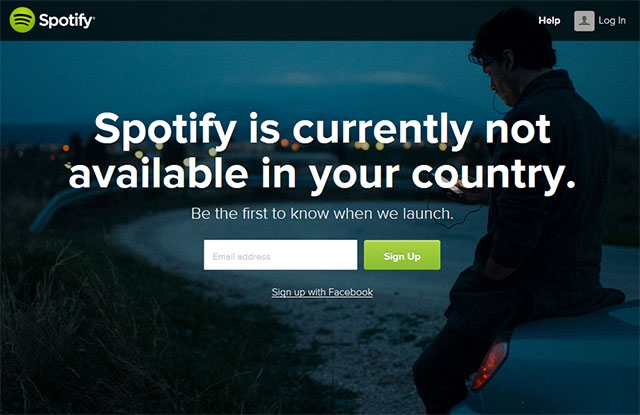Follow the Sign up with Facebook link
Viewport: 640px width, 415px height.
pyautogui.click(x=322, y=292)
